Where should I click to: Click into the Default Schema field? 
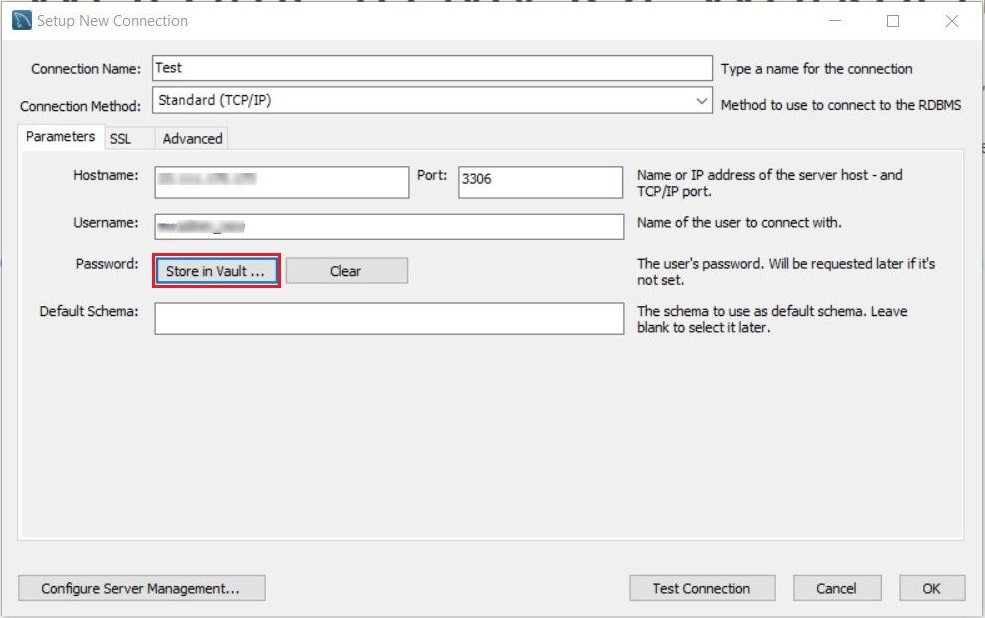pos(389,318)
